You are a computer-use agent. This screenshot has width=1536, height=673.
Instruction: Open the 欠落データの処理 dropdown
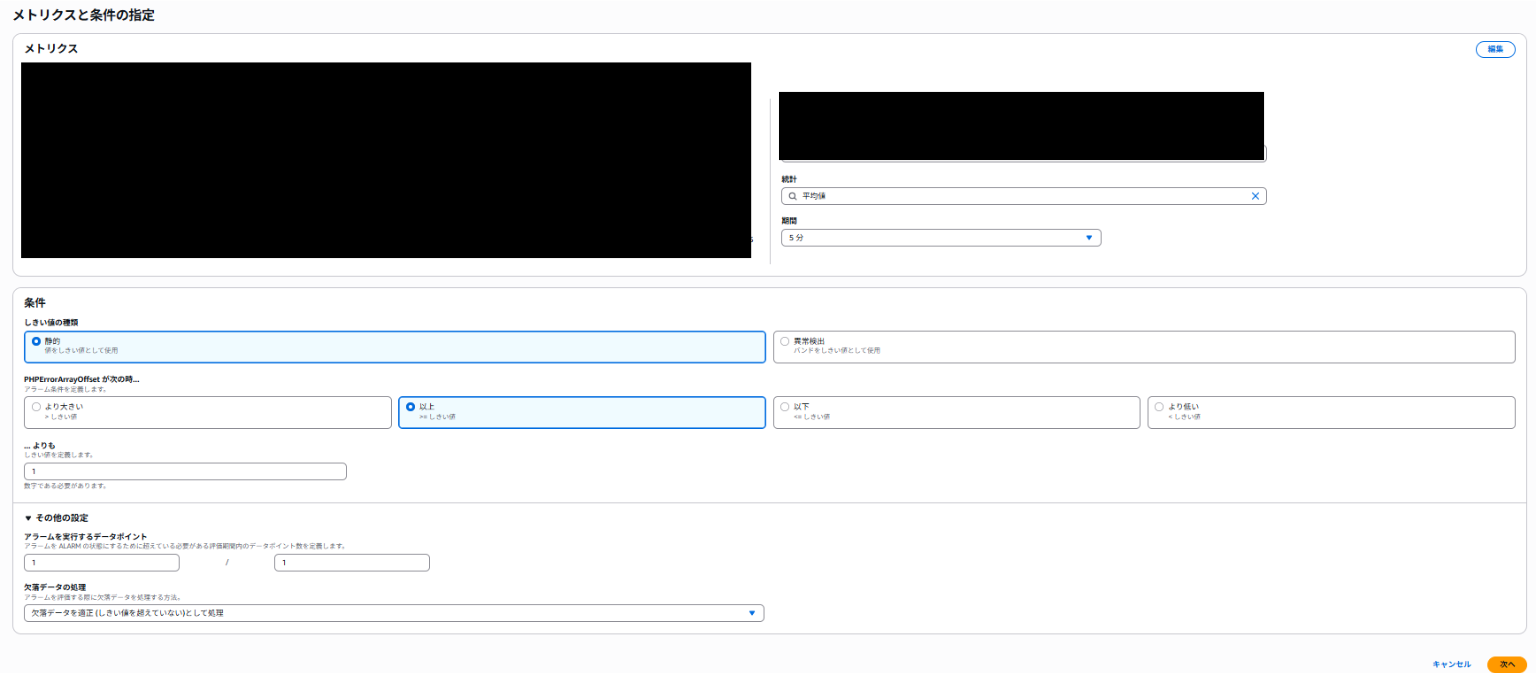click(393, 613)
